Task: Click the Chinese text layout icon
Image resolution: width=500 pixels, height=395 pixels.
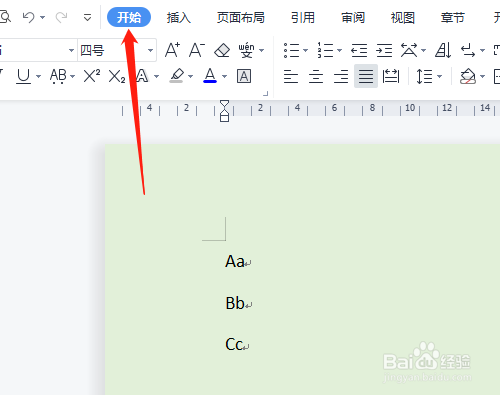Action: (x=409, y=50)
